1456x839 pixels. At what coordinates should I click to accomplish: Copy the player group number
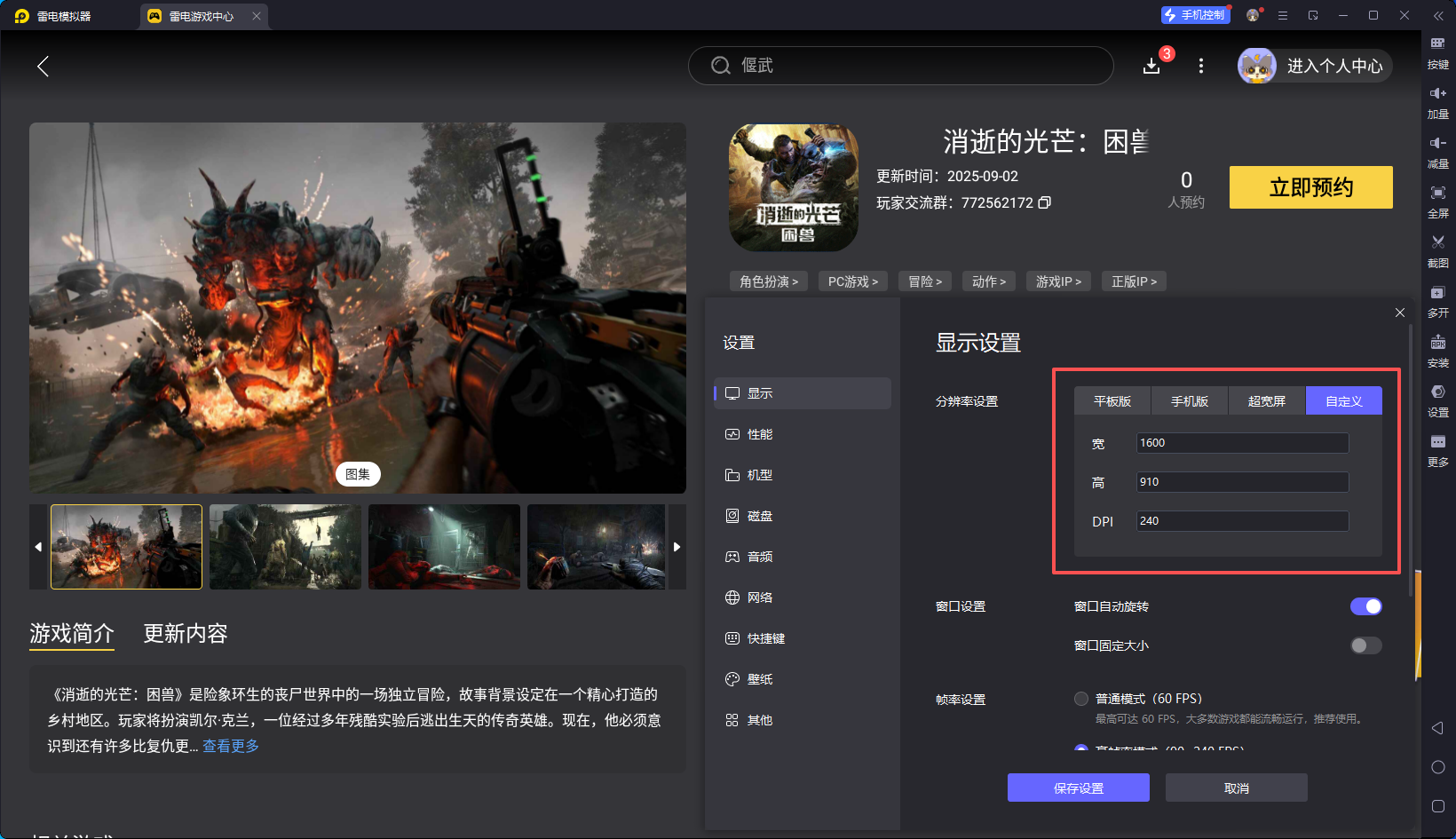pyautogui.click(x=1045, y=202)
